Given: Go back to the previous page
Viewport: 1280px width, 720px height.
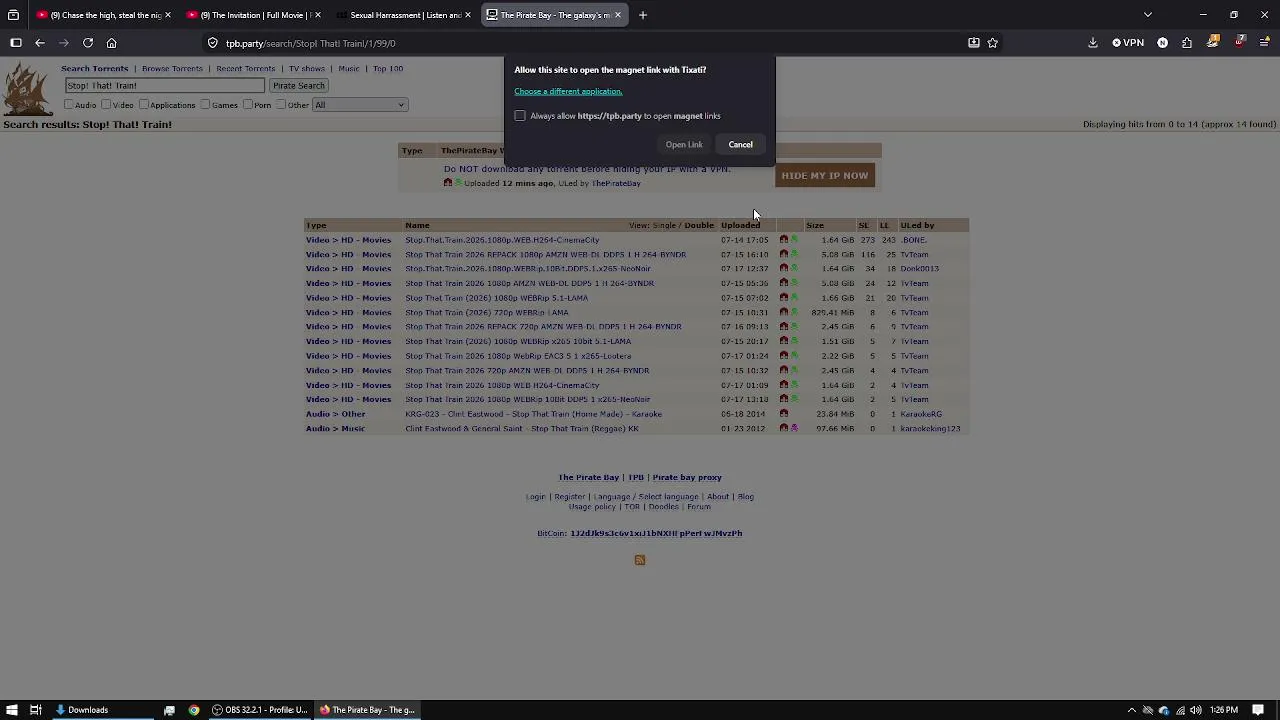Looking at the screenshot, I should [x=40, y=43].
